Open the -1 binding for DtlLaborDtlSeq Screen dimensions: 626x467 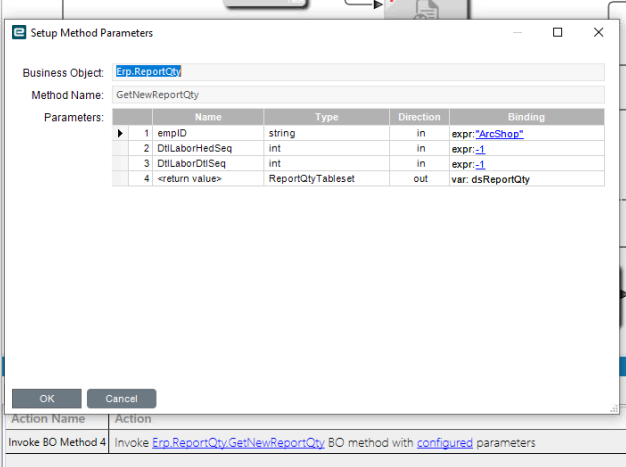[x=480, y=164]
